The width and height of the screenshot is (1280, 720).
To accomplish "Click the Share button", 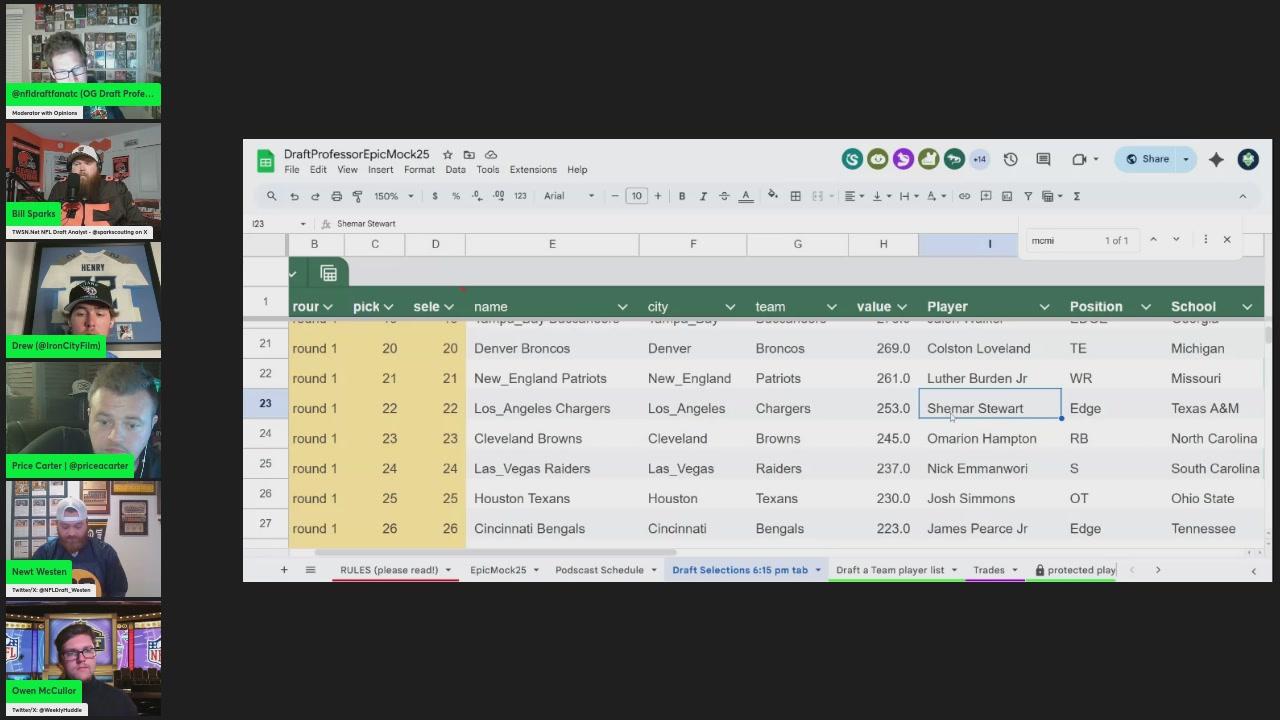I will pos(1148,159).
